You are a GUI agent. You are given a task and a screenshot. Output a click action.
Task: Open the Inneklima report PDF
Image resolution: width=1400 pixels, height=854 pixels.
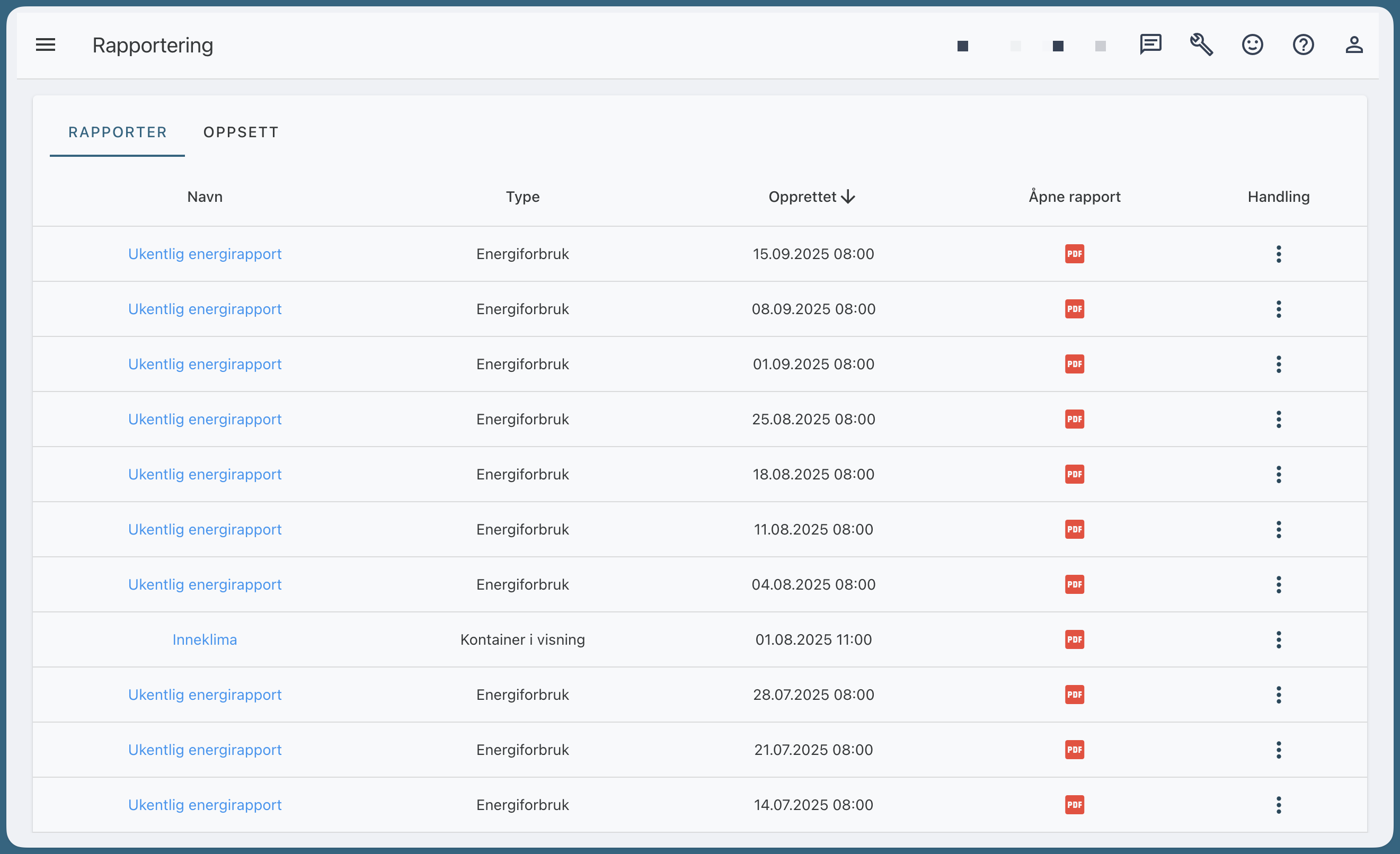(x=1074, y=640)
